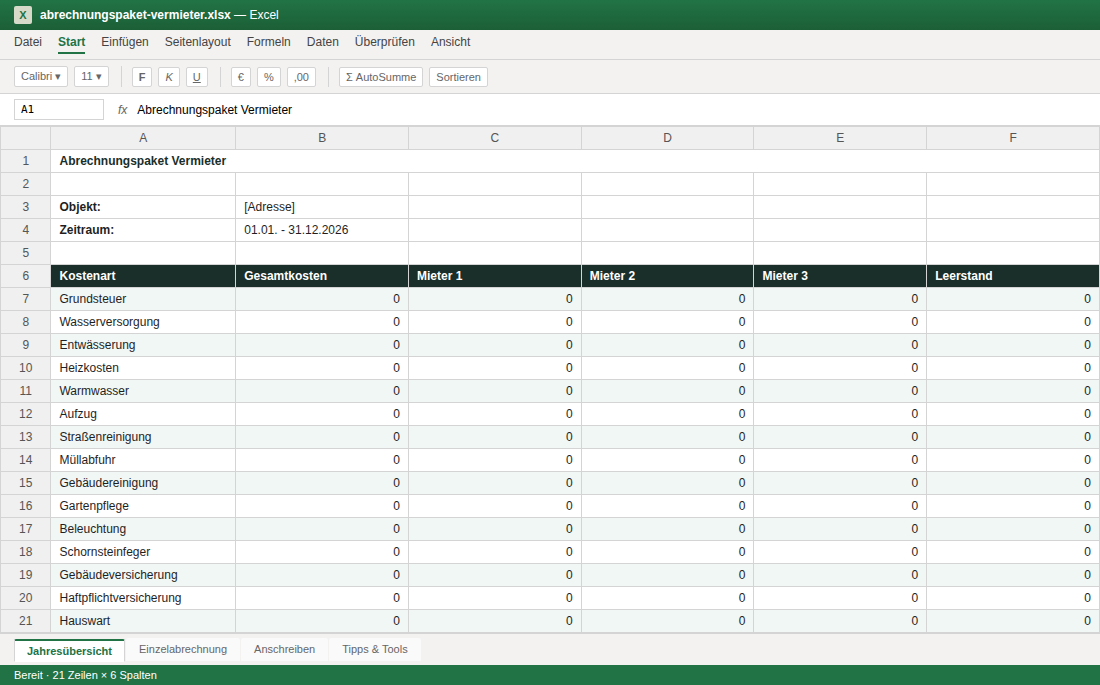Image resolution: width=1100 pixels, height=685 pixels.
Task: Open the Seitenlayout tab
Action: click(x=198, y=42)
